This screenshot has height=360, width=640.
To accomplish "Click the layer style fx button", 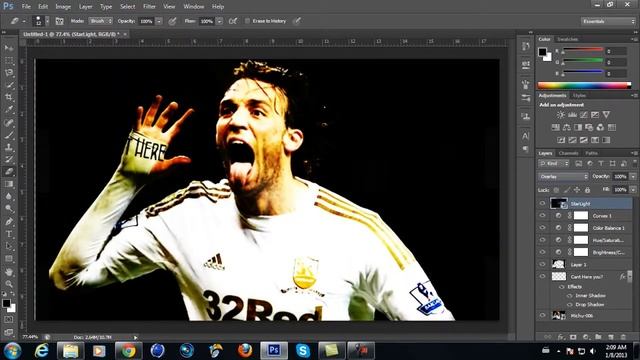I will click(561, 337).
